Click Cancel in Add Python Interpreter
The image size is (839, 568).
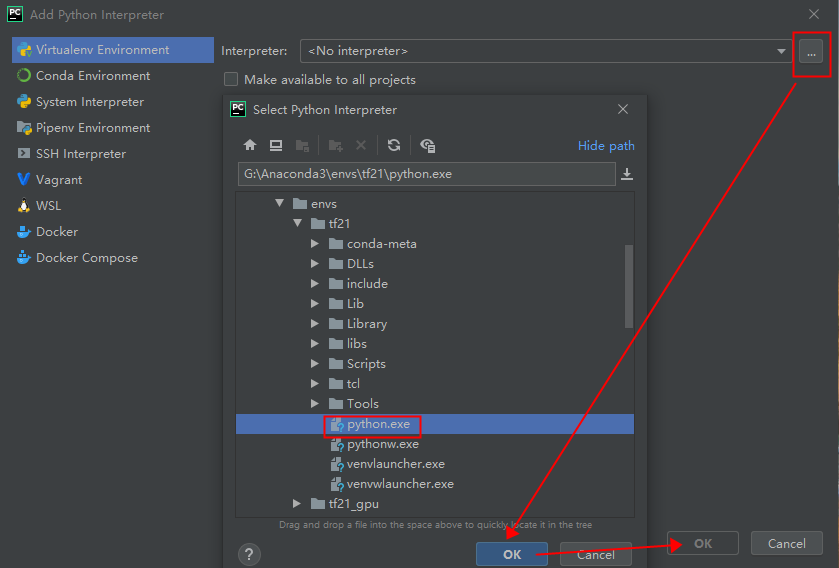(x=787, y=543)
